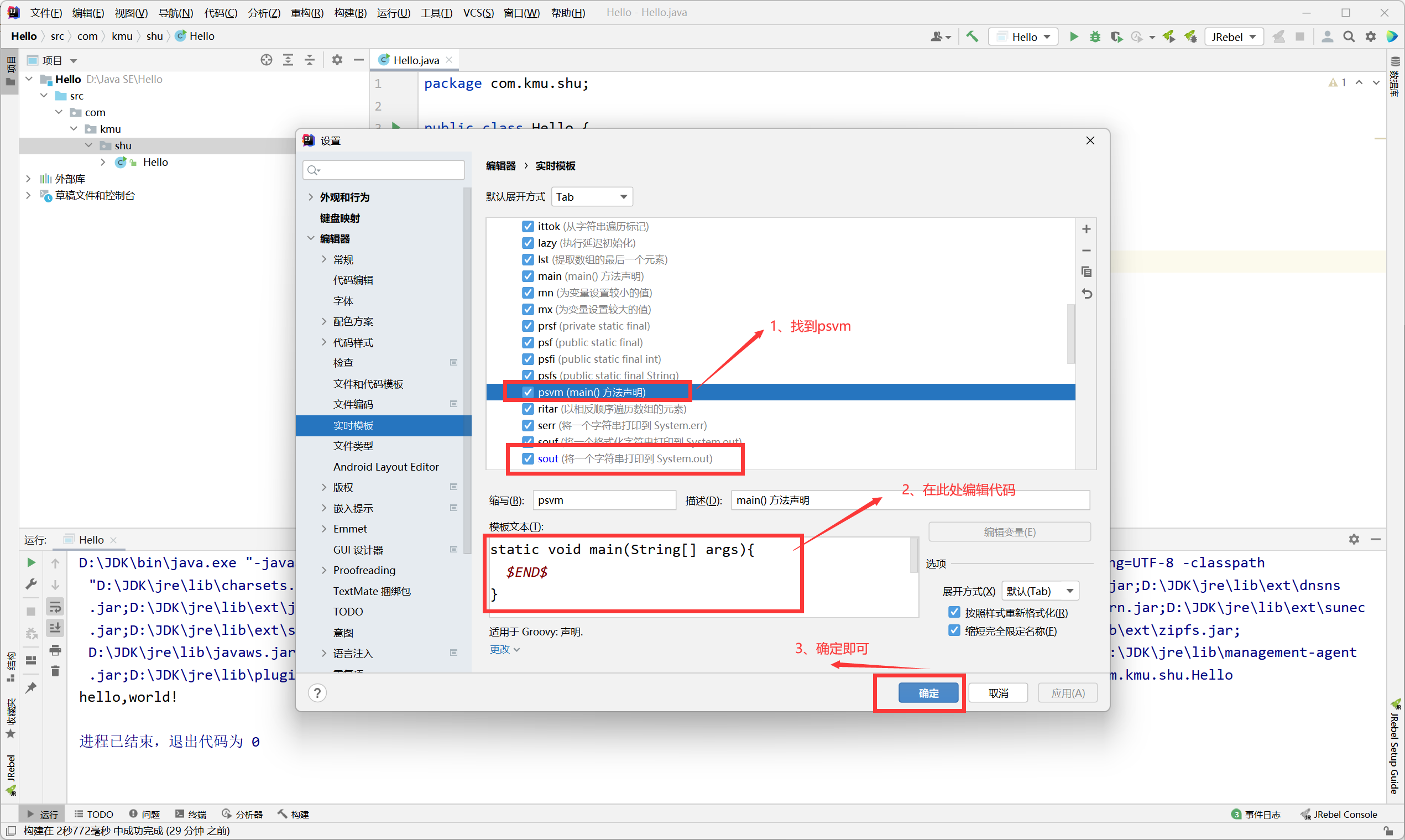This screenshot has height=840, width=1405.
Task: Toggle soft-wrap in the run console
Action: coord(55,606)
